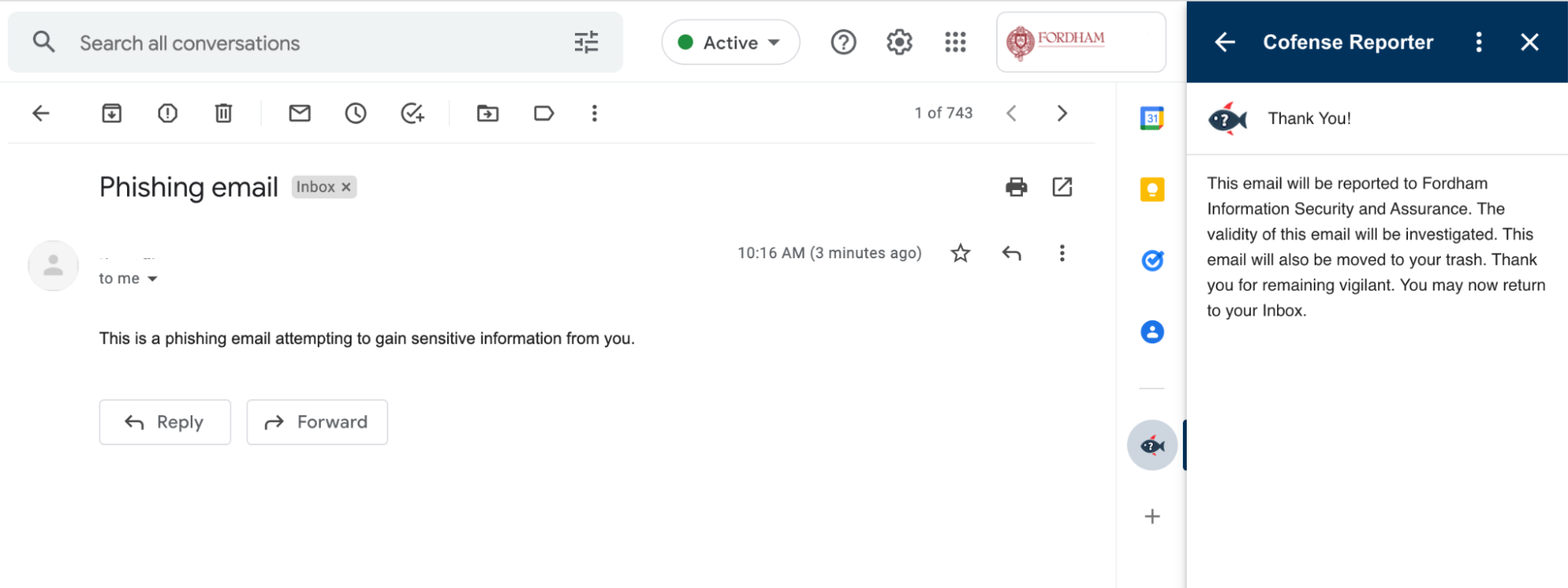
Task: Open Google Tasks side panel
Action: pos(1151,261)
